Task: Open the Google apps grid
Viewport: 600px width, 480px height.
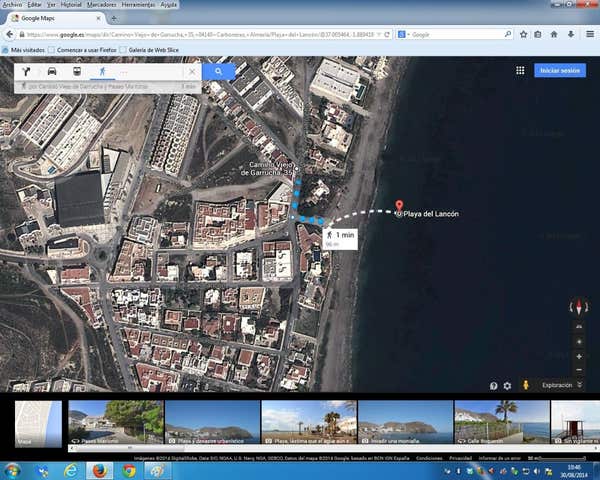Action: 520,71
